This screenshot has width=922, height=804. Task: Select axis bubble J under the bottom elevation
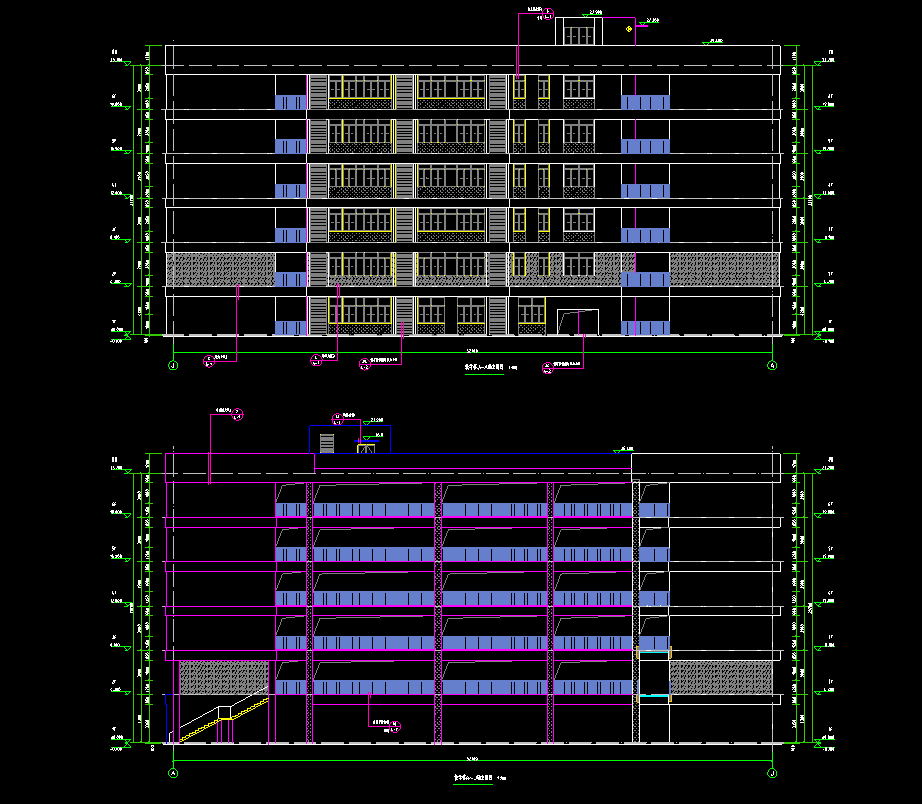pyautogui.click(x=772, y=773)
